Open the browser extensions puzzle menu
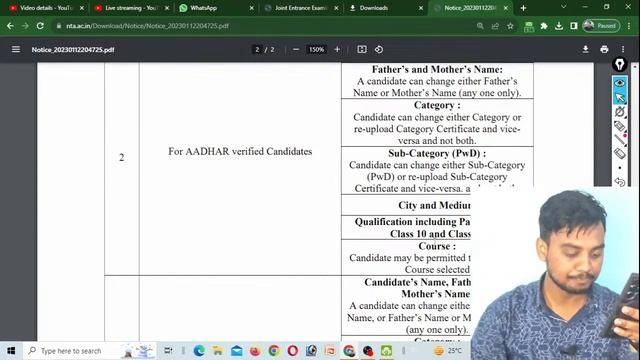Screen dimensions: 640x360 coord(544,26)
